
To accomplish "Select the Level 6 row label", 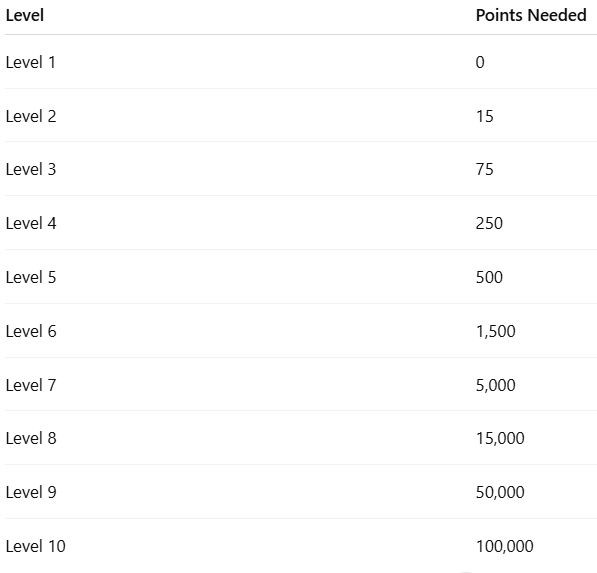I will click(x=31, y=332).
